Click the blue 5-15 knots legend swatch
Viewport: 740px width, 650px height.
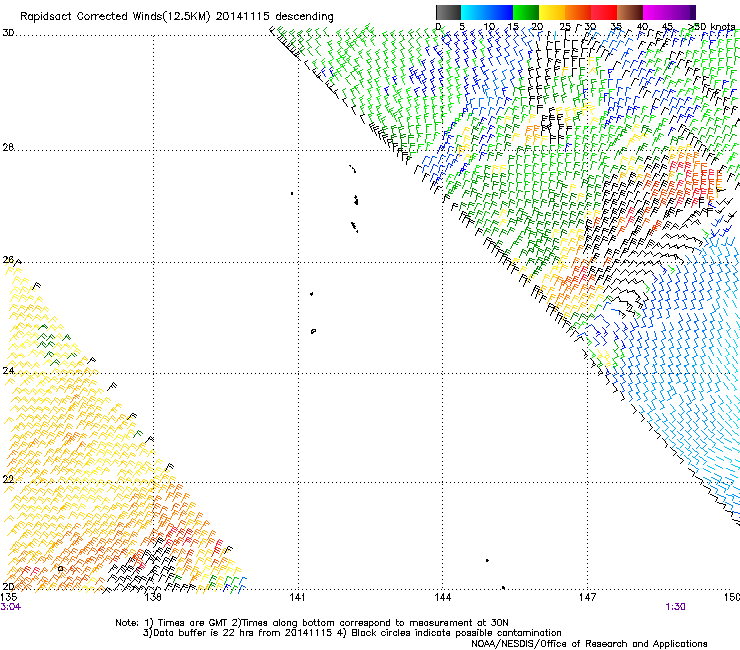tap(487, 12)
